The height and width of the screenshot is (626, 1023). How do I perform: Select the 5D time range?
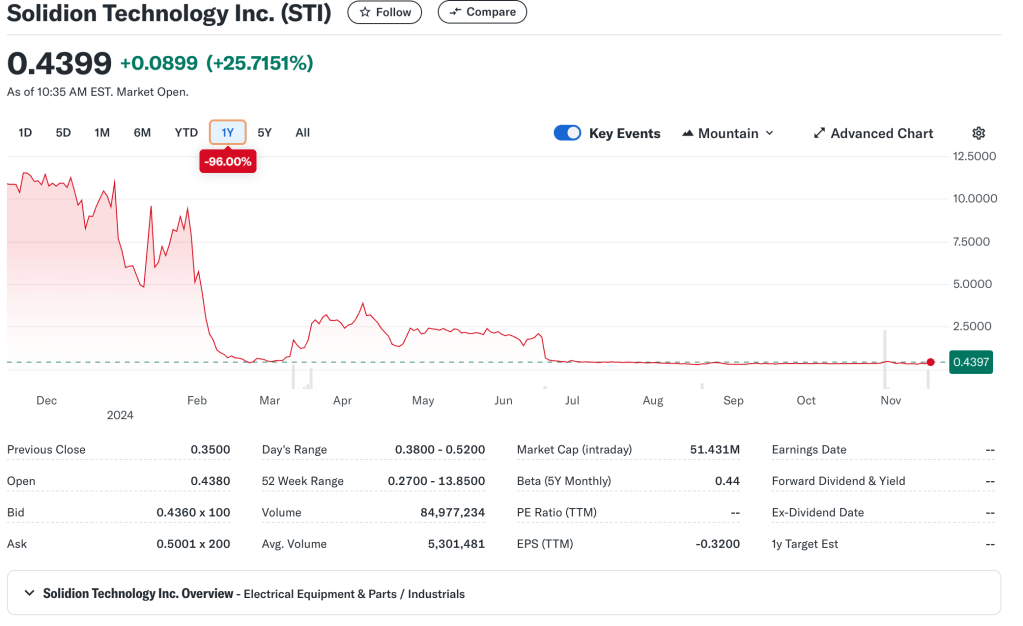pos(63,132)
